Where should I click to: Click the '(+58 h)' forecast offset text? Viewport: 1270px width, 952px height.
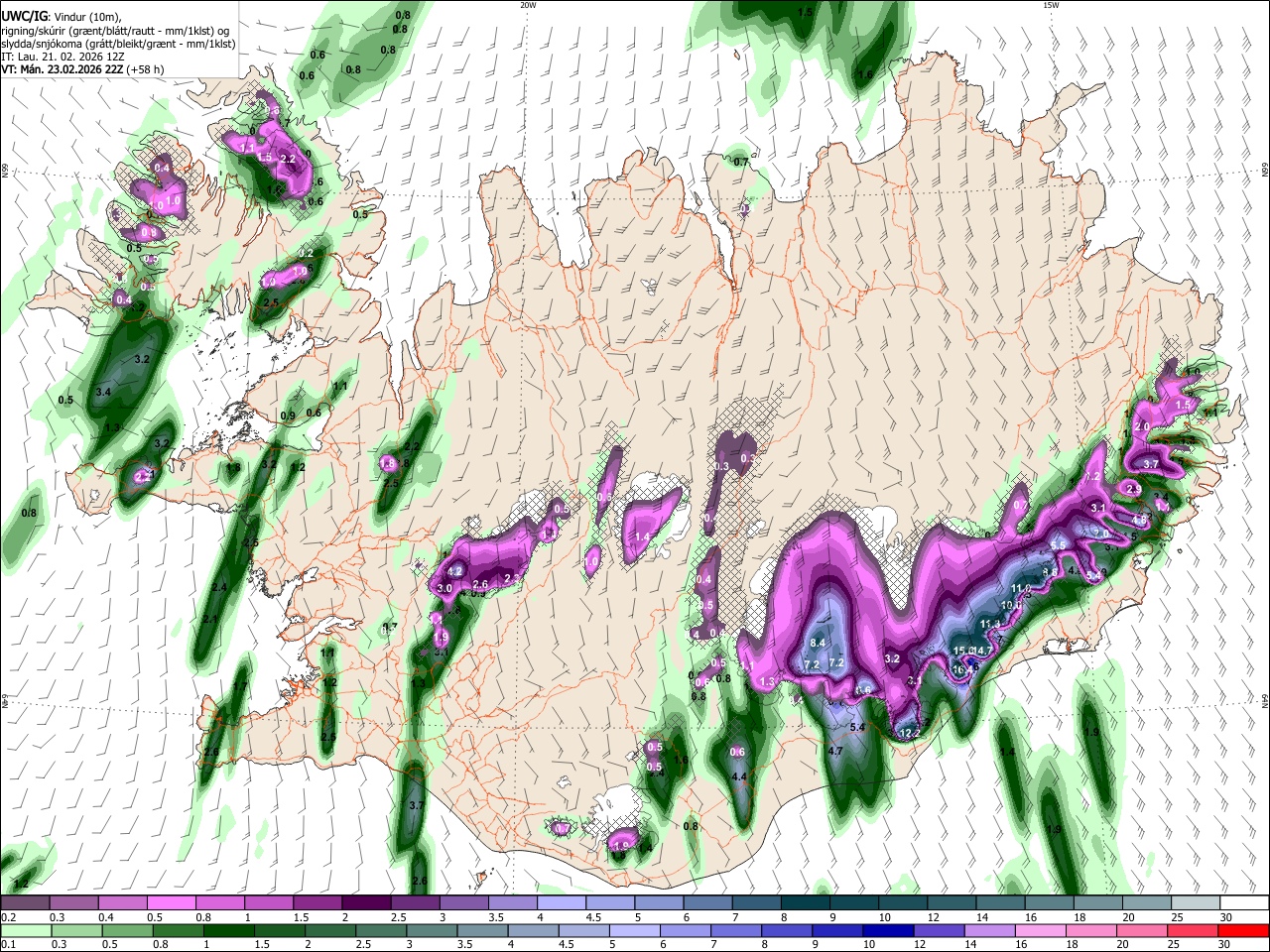(x=146, y=69)
